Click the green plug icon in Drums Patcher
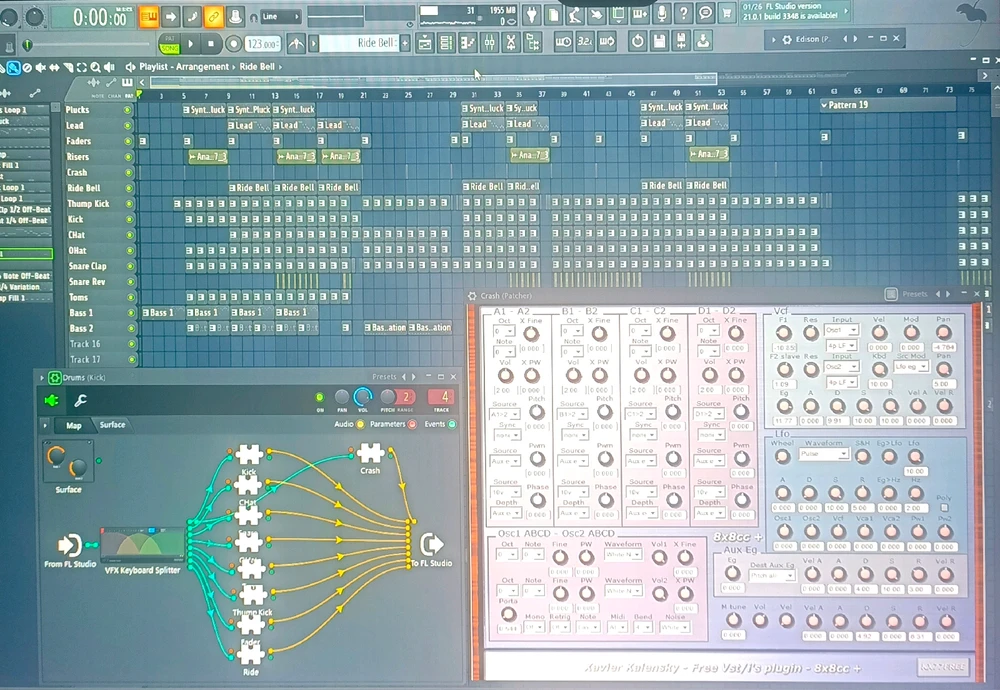This screenshot has width=1000, height=690. pyautogui.click(x=52, y=400)
